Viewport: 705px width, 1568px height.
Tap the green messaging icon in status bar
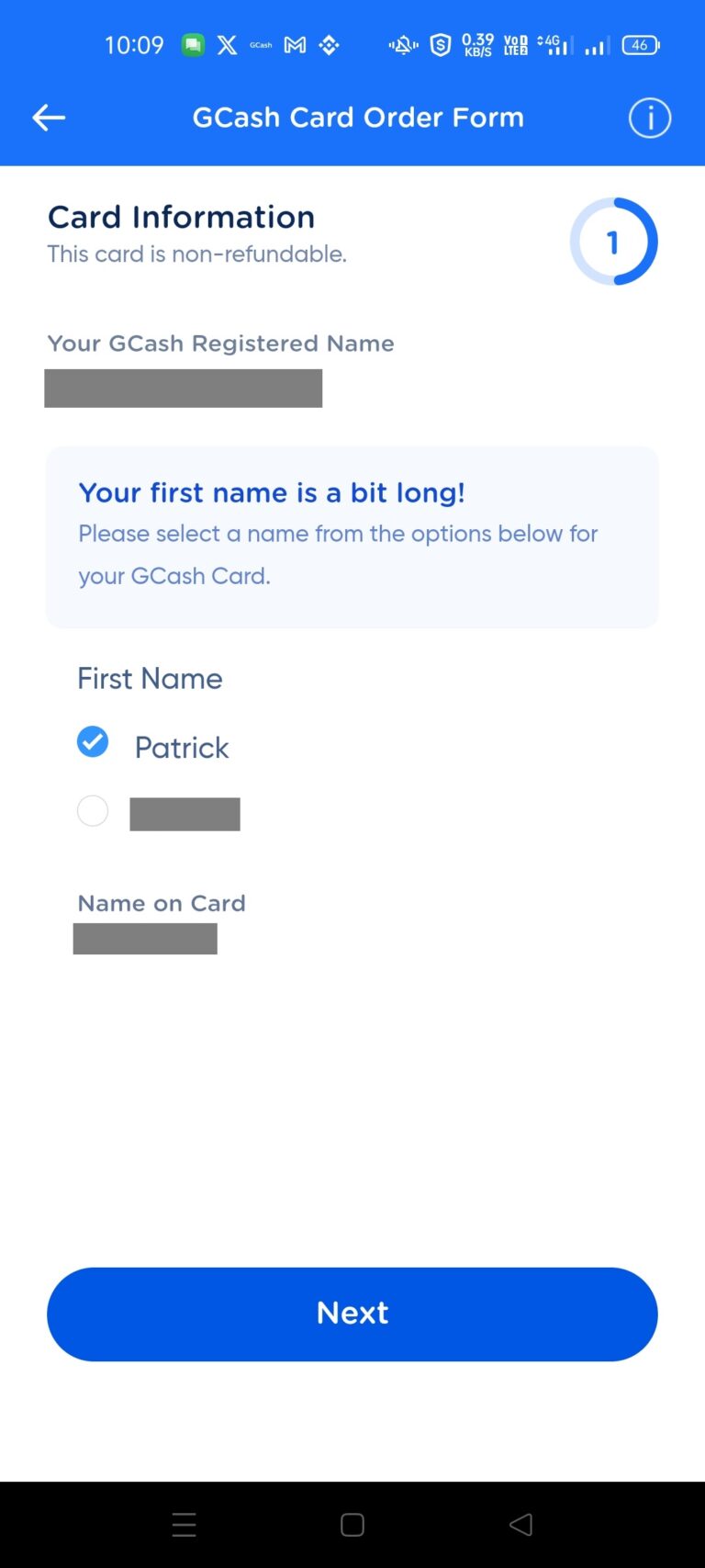click(193, 44)
